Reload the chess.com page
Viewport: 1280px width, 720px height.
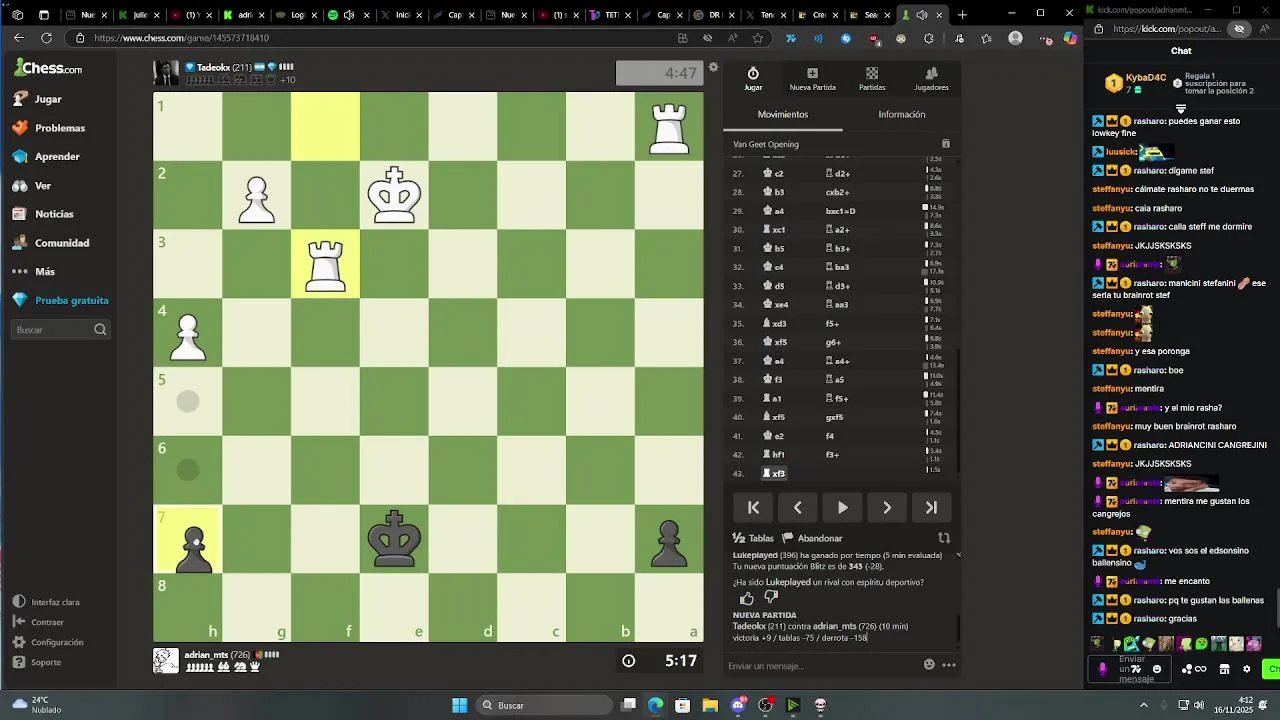(46, 38)
